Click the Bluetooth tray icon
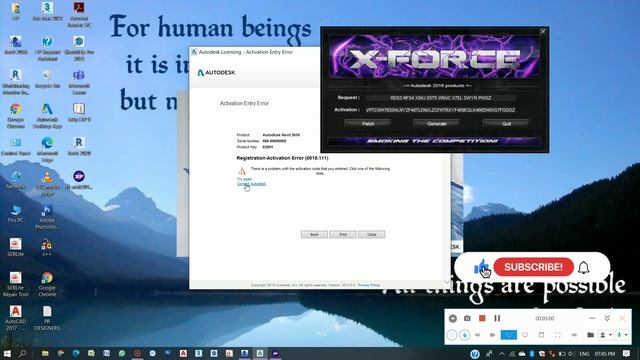 click(x=532, y=354)
